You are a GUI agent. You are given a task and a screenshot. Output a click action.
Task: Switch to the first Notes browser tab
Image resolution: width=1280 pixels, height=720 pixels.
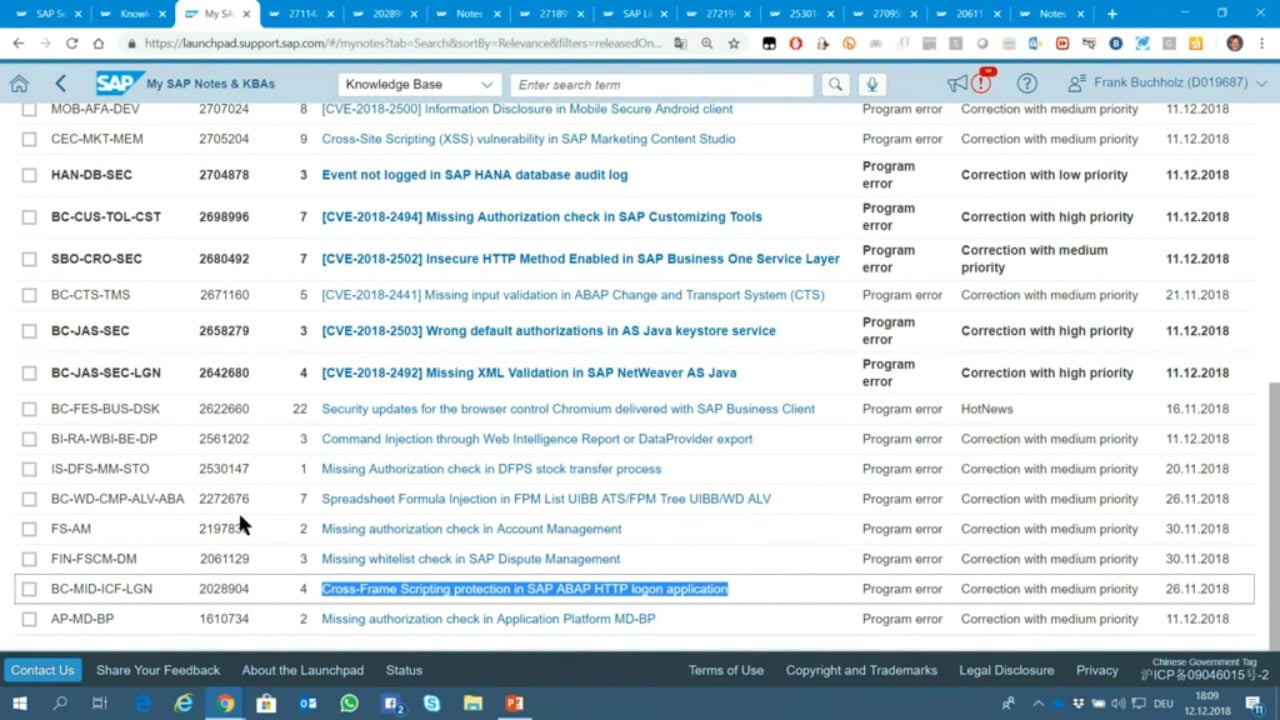click(469, 14)
